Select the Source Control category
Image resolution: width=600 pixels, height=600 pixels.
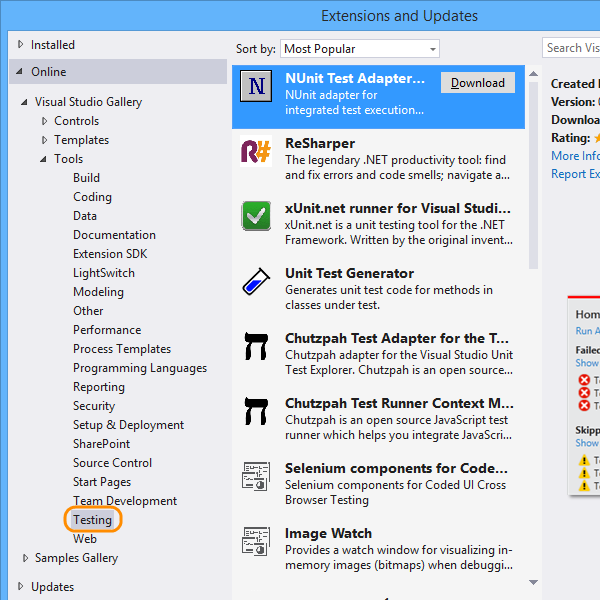click(x=112, y=463)
